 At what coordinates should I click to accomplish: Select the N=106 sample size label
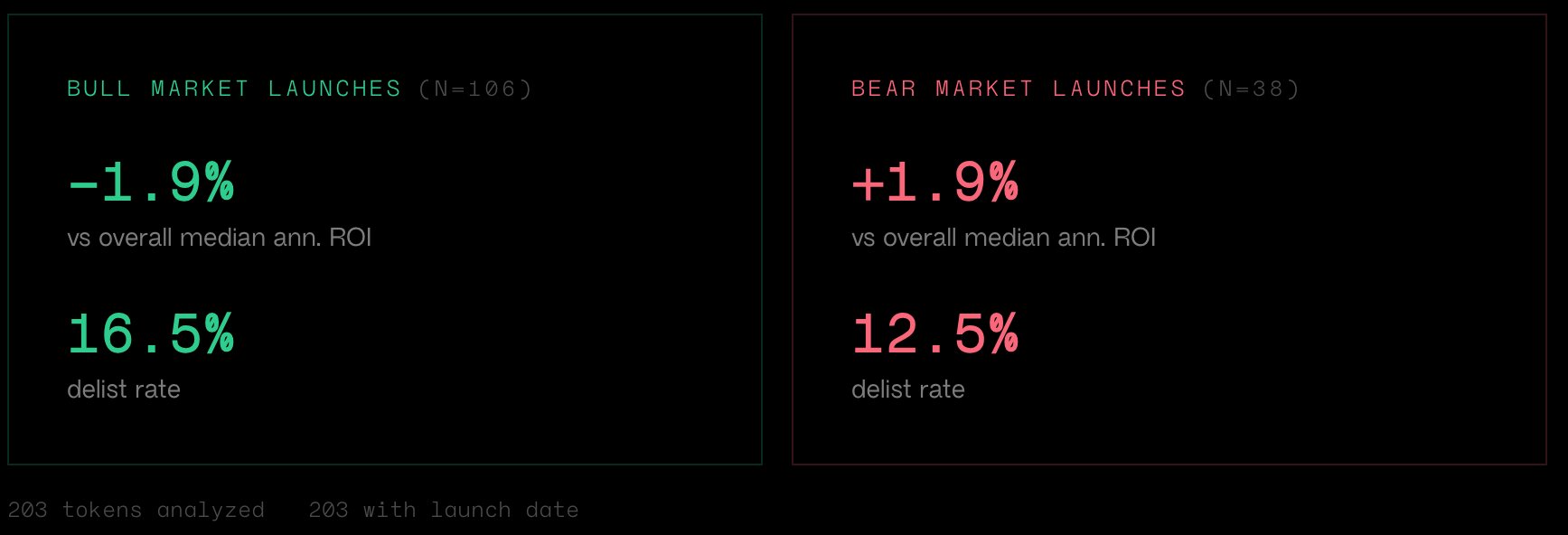click(475, 89)
